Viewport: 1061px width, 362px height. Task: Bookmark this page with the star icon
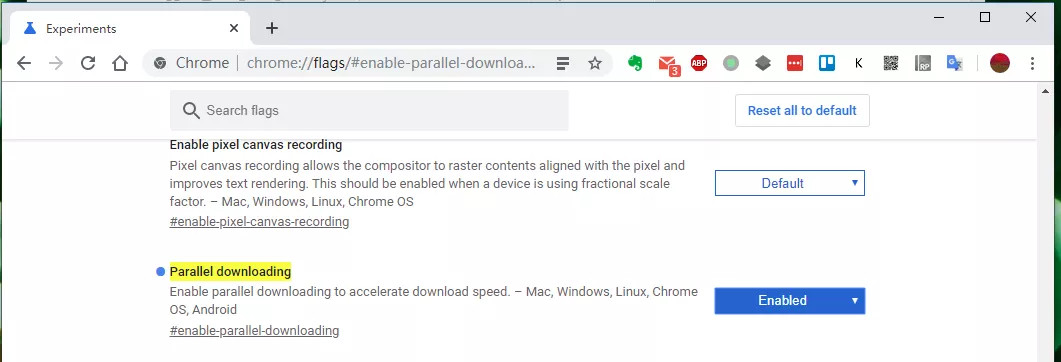pos(595,63)
